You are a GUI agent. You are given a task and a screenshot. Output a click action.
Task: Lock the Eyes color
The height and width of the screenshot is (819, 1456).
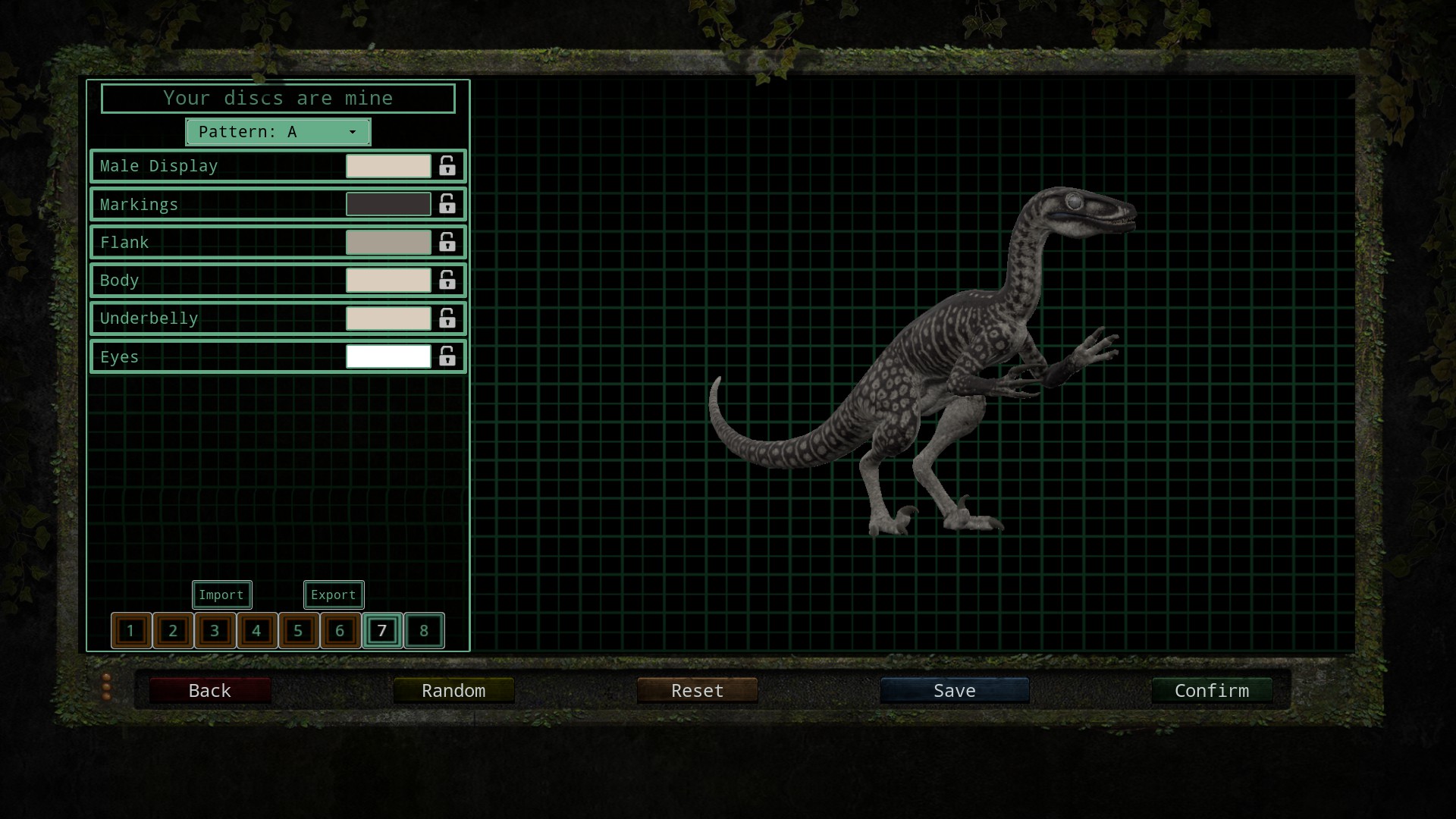click(x=447, y=356)
